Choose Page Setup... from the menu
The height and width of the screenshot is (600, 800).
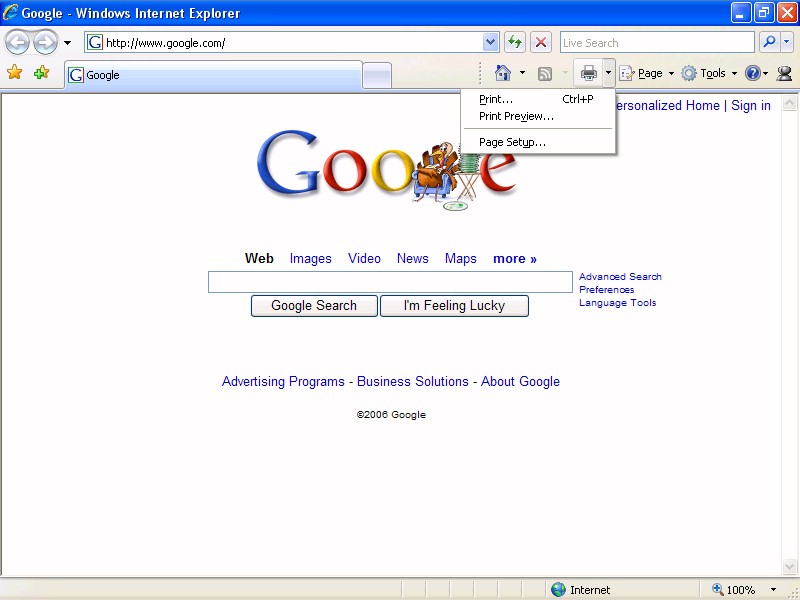[538, 142]
